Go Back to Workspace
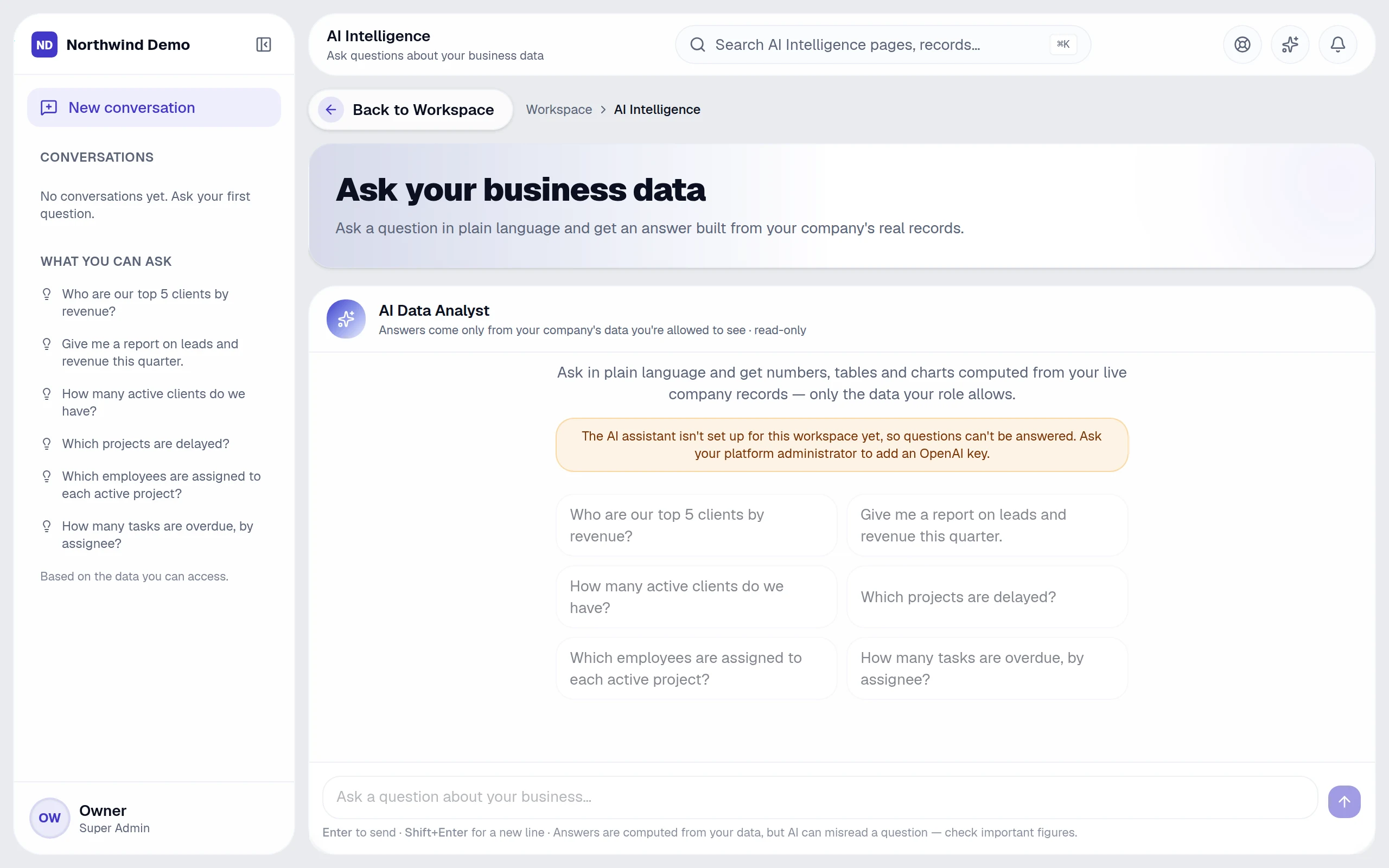The height and width of the screenshot is (868, 1389). click(410, 110)
